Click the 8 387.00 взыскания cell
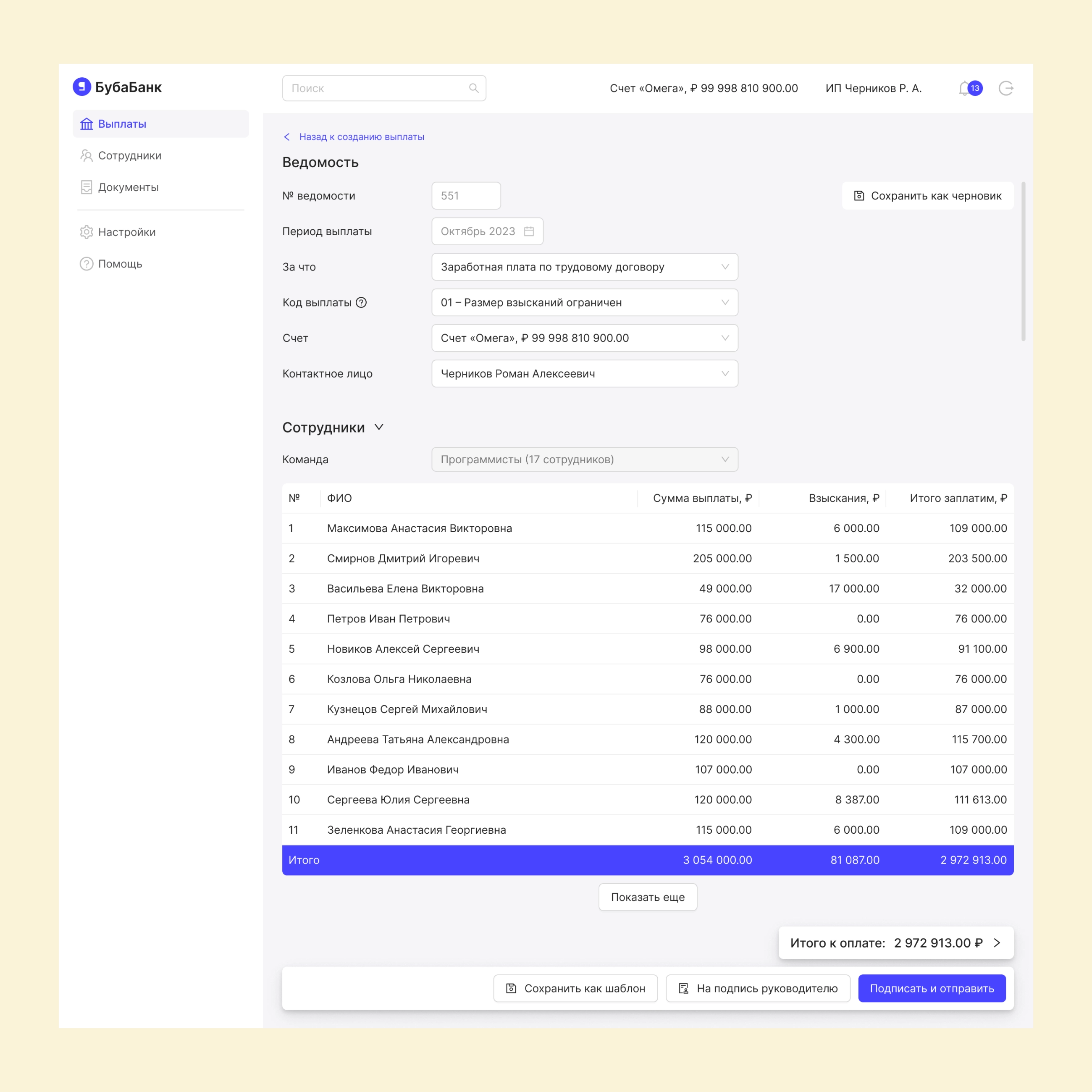Screen dimensions: 1092x1092 (858, 800)
